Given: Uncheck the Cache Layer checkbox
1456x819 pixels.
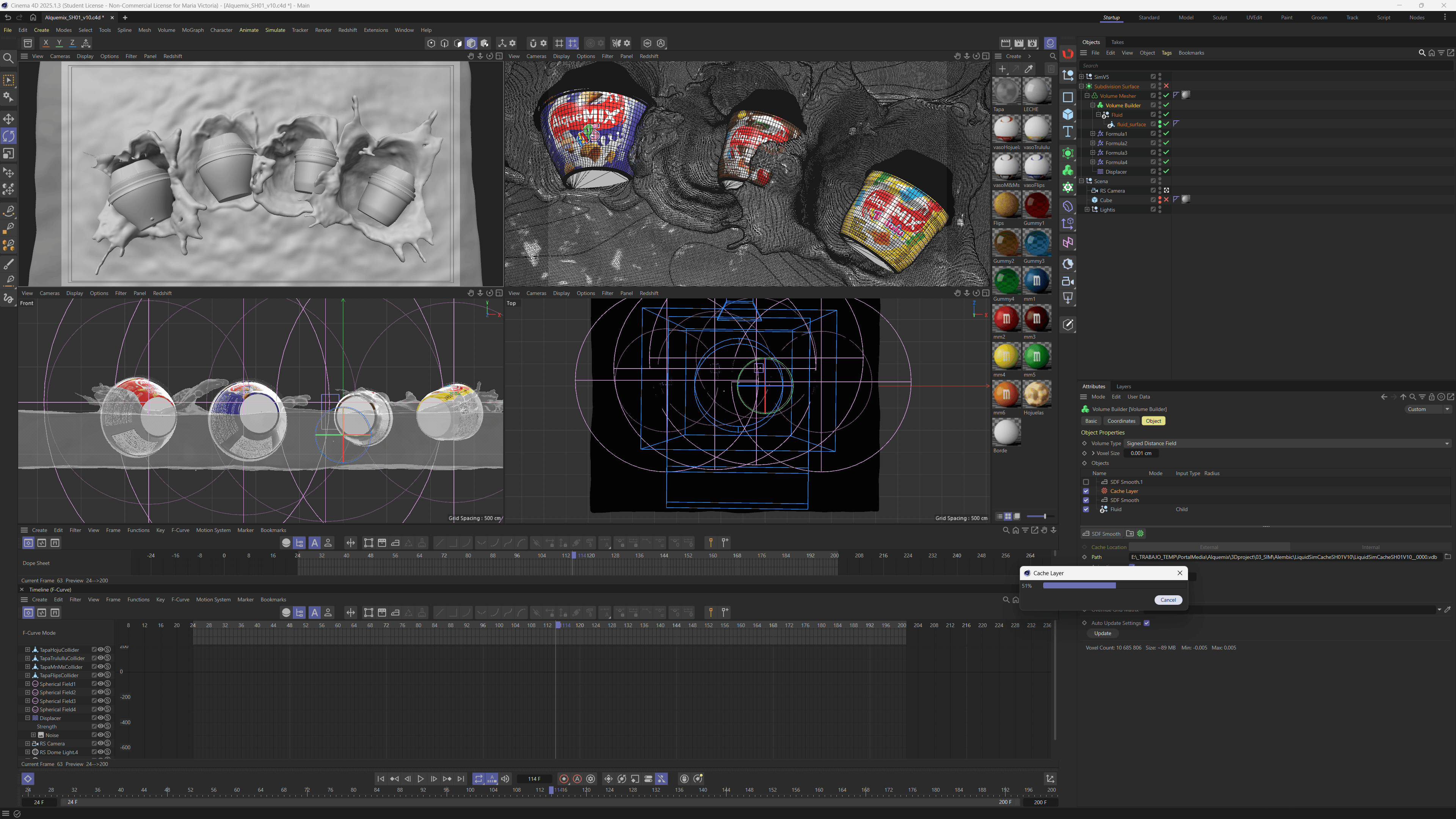Looking at the screenshot, I should tap(1086, 491).
